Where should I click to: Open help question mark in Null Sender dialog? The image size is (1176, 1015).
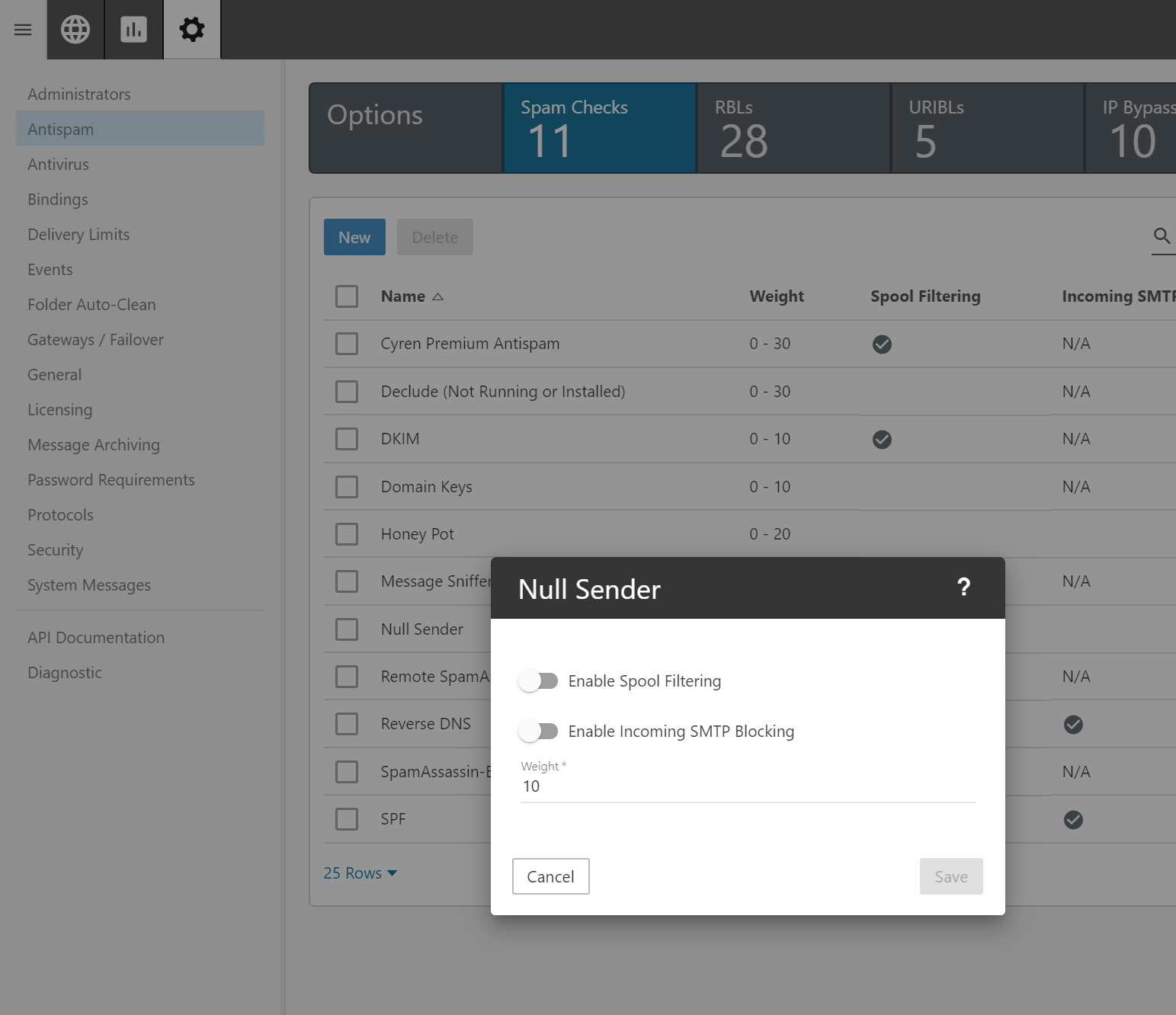963,588
